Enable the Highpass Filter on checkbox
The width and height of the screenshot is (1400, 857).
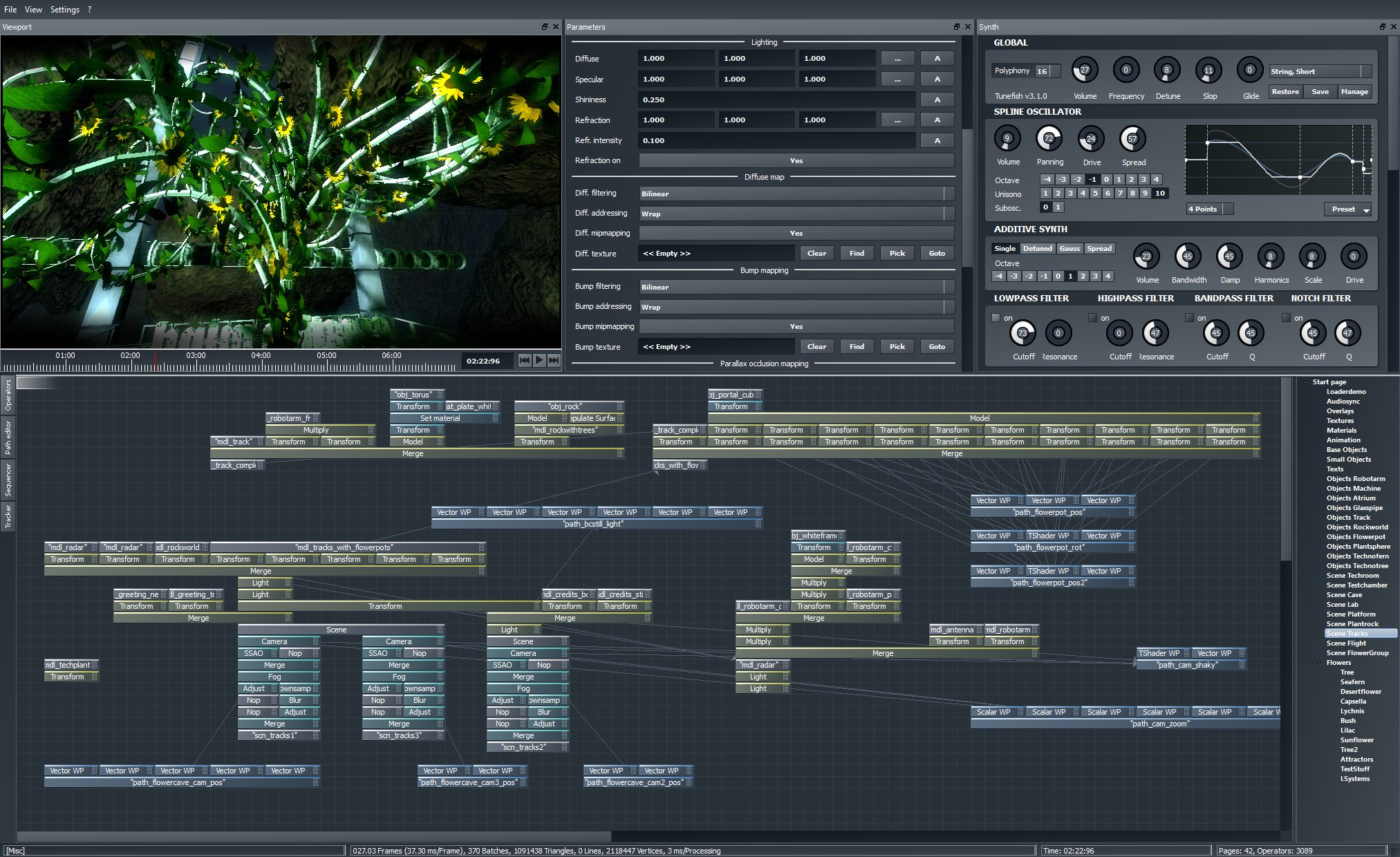coord(1093,318)
